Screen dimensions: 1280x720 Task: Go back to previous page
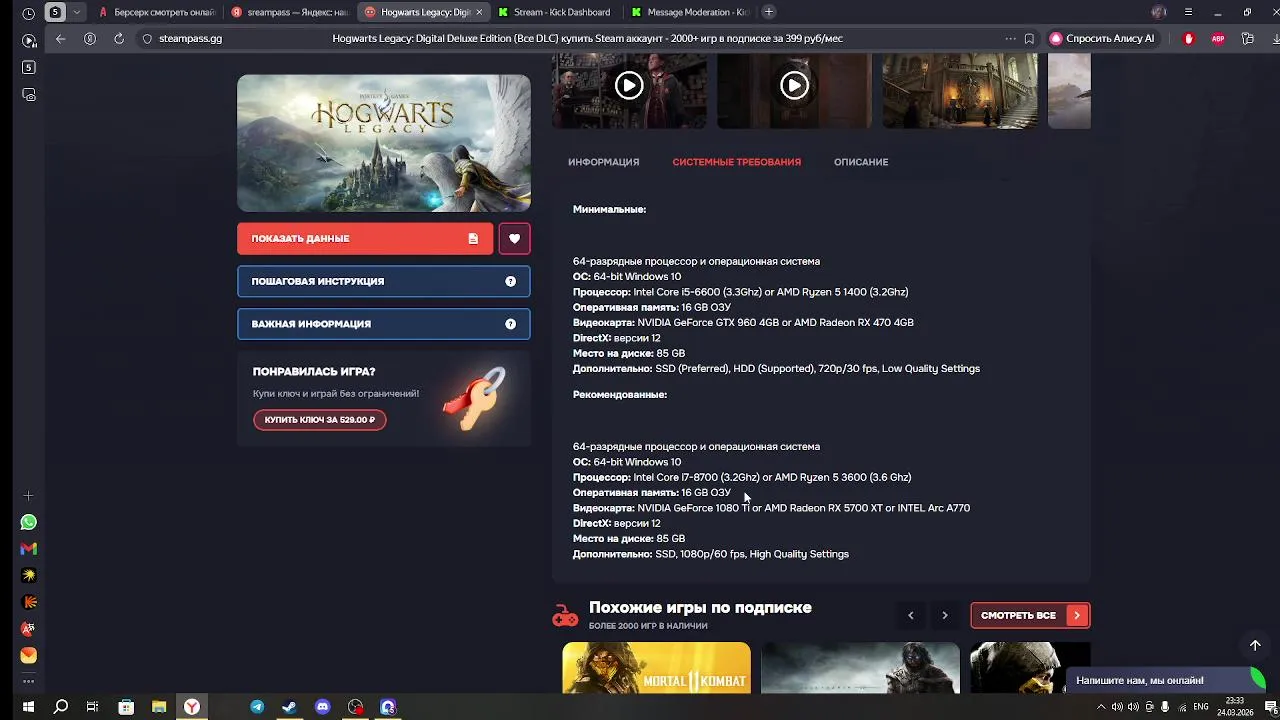point(60,39)
